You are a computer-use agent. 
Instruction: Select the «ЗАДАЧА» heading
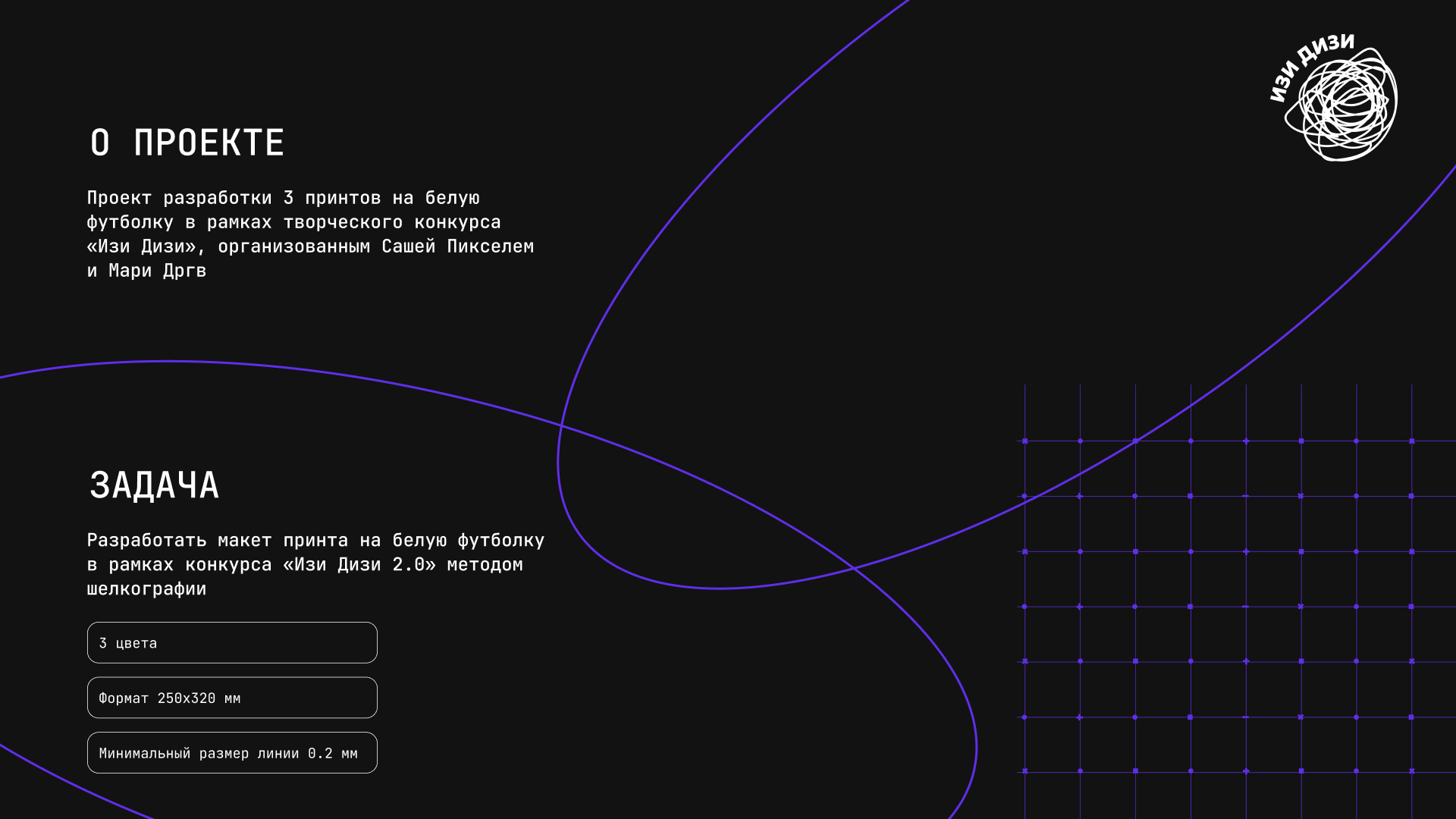154,485
